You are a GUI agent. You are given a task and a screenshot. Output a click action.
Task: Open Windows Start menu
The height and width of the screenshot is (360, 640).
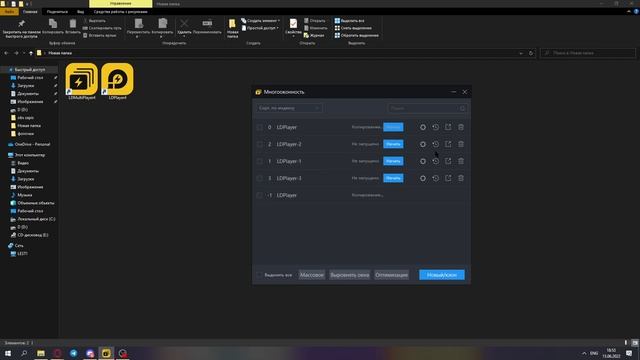tap(8, 353)
